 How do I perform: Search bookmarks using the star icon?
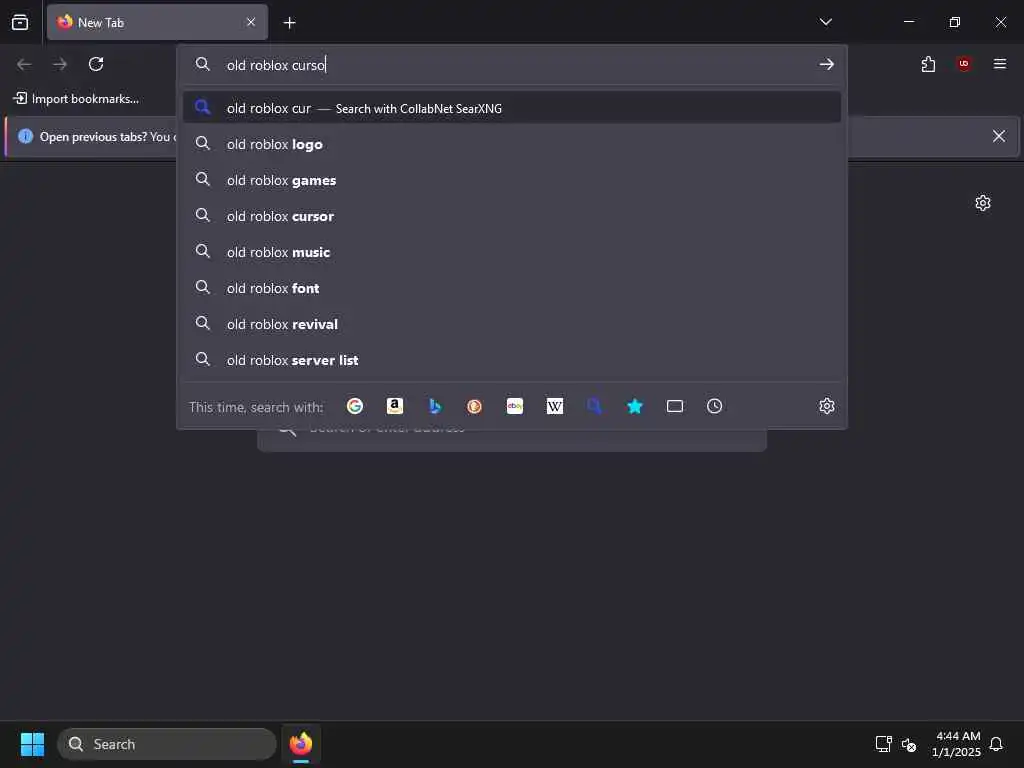(635, 406)
